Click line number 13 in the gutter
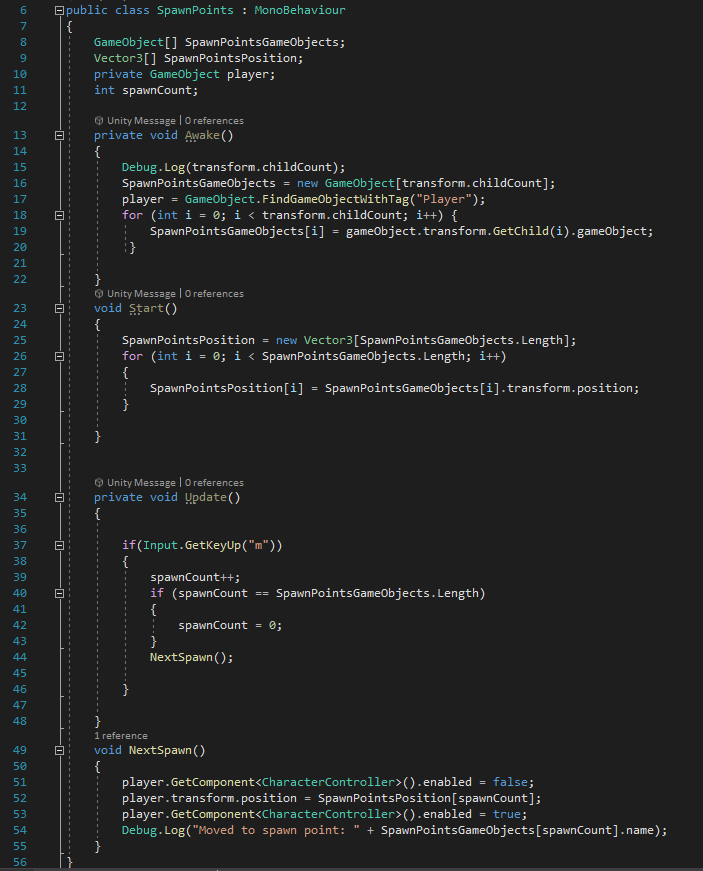 coord(20,135)
